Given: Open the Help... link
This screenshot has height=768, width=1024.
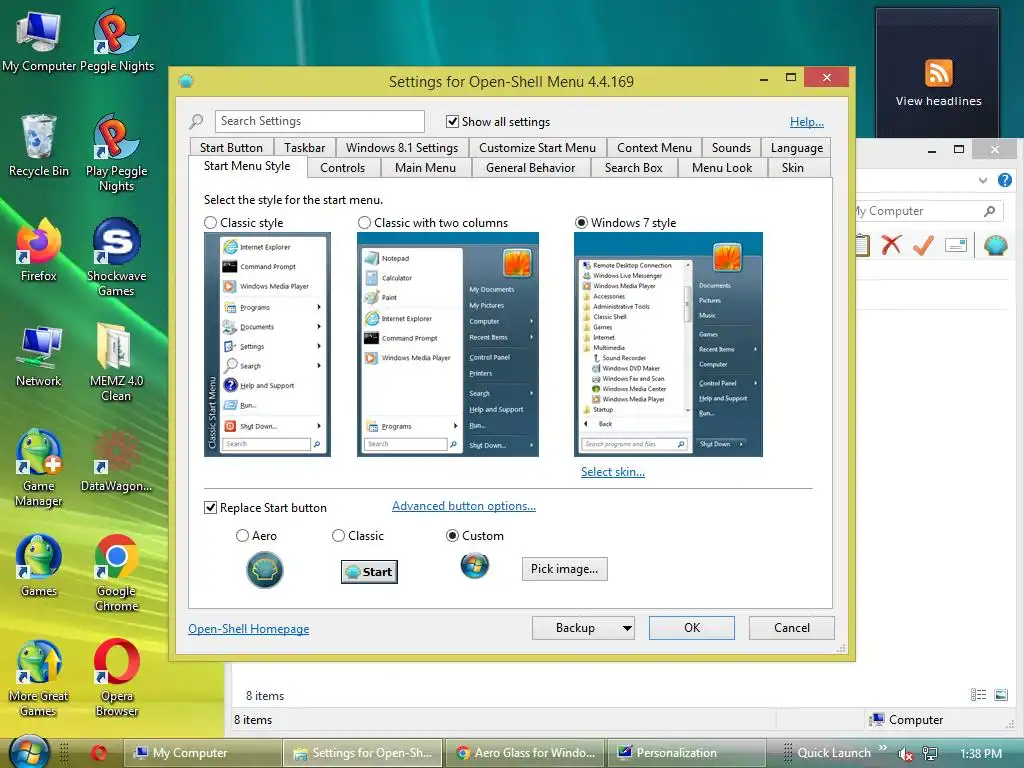Looking at the screenshot, I should [x=807, y=121].
